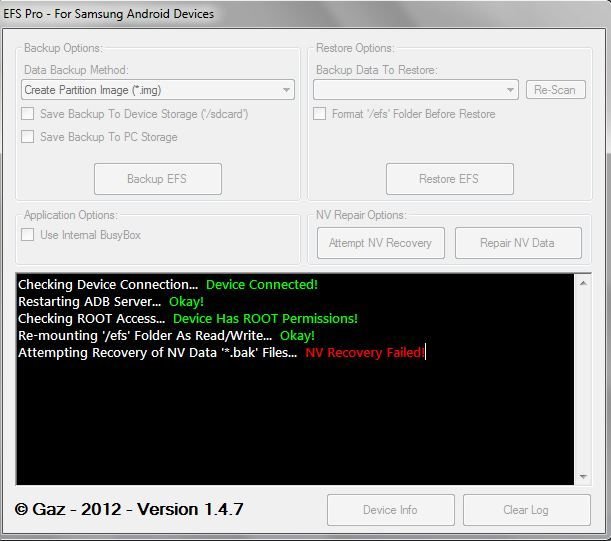
Task: Select 'Device Connected!' log text
Action: pyautogui.click(x=262, y=285)
